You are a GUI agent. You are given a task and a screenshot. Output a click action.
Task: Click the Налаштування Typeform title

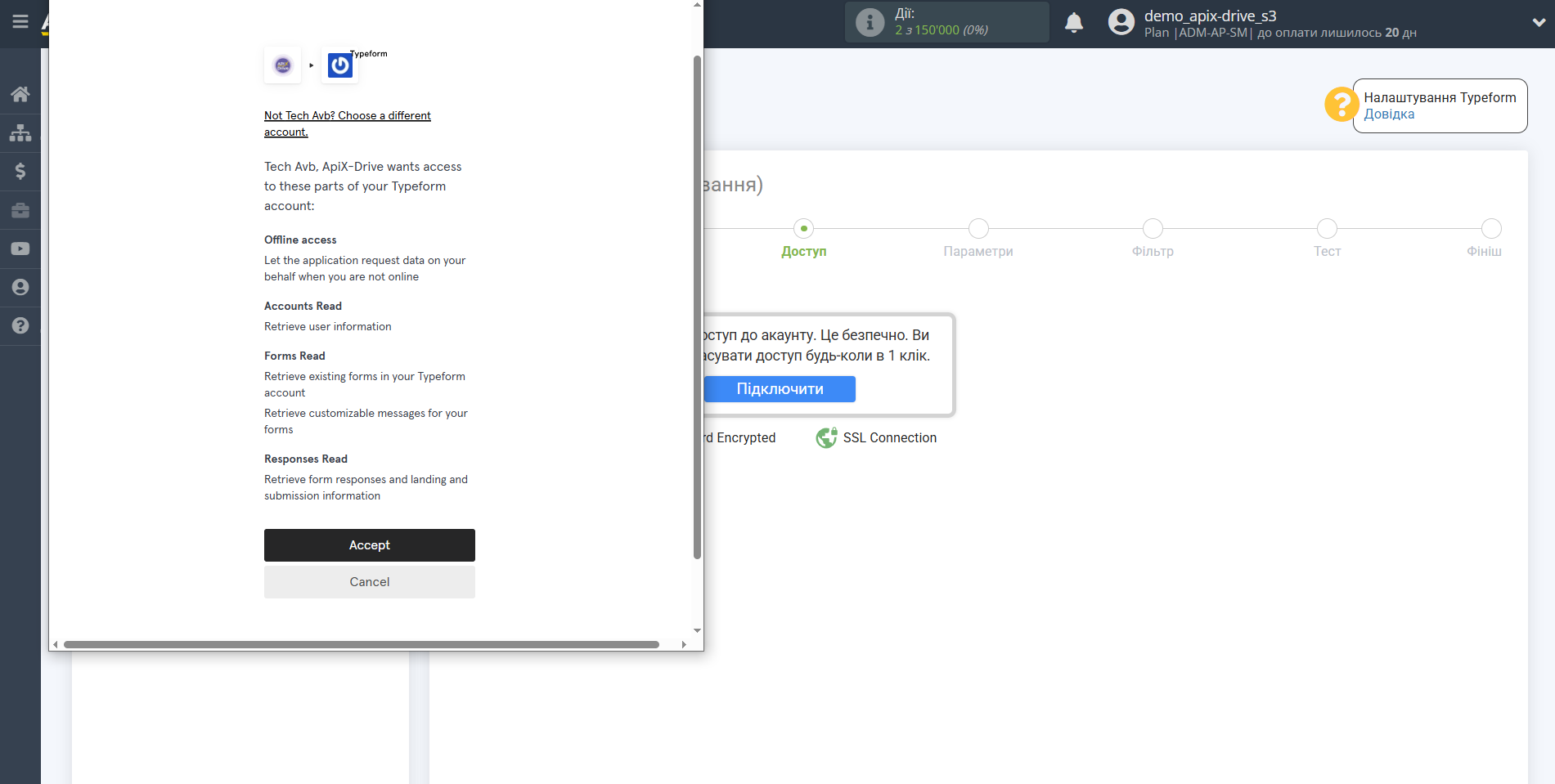[1440, 97]
